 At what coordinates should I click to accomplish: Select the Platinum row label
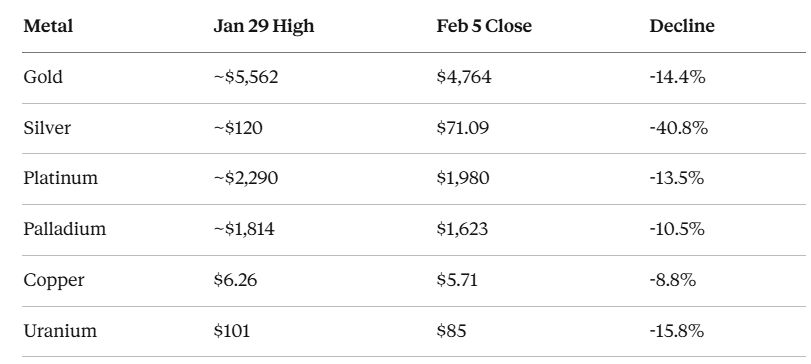pyautogui.click(x=61, y=178)
